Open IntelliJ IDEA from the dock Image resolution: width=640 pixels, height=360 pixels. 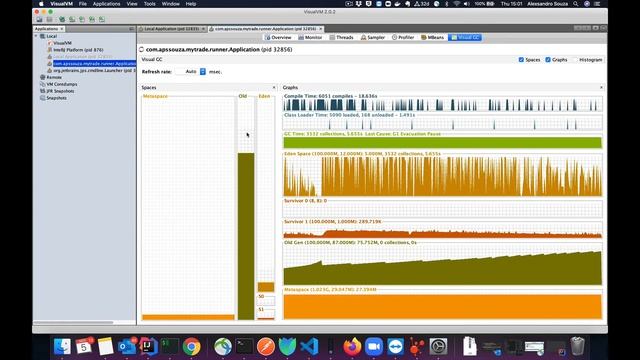[x=148, y=347]
